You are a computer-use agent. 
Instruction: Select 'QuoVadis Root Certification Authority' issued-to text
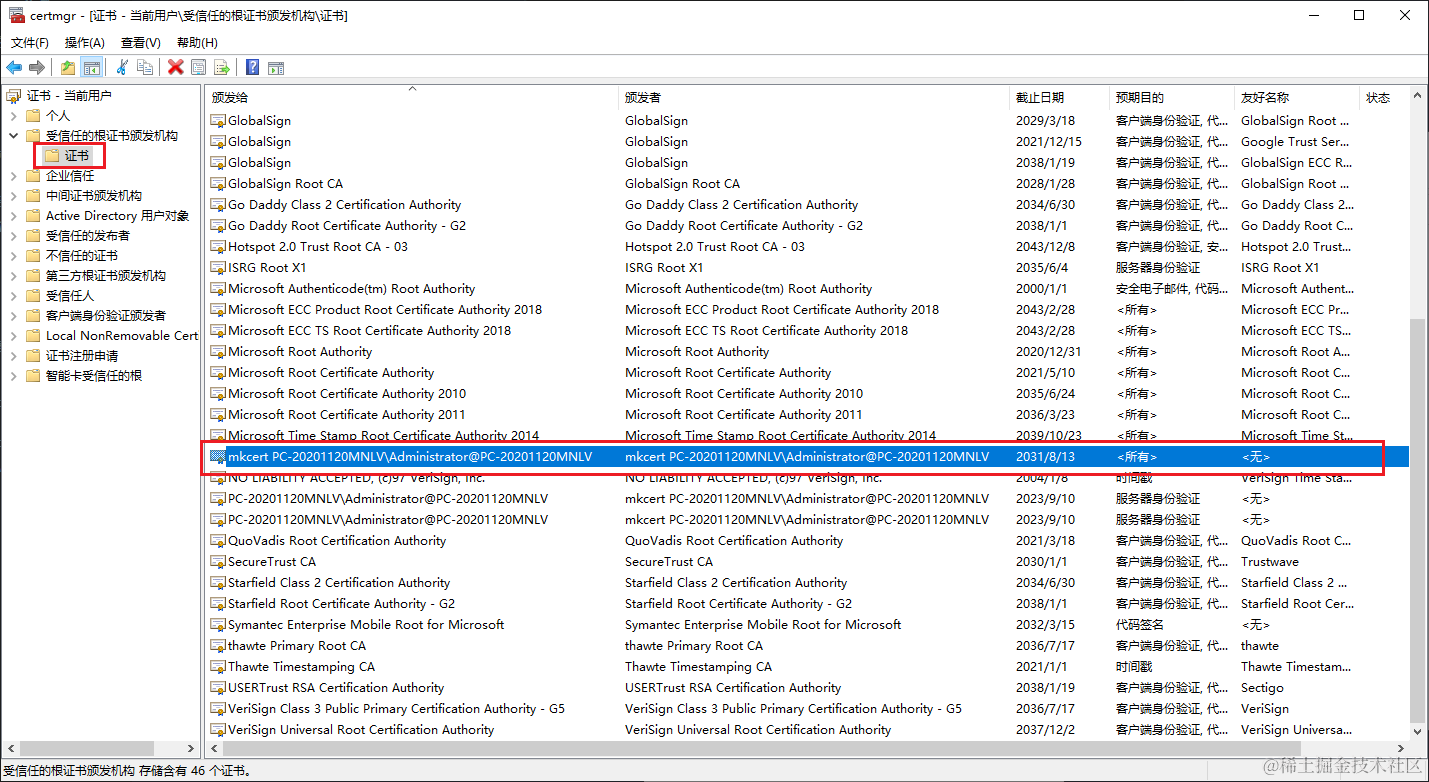337,541
